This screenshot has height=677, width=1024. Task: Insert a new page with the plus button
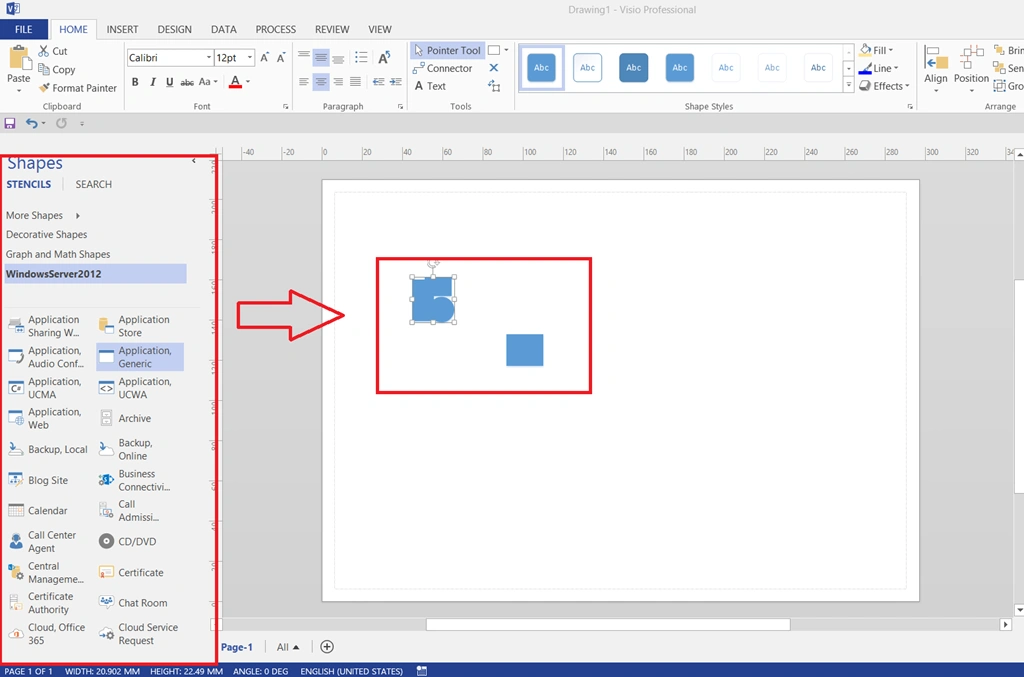click(327, 647)
